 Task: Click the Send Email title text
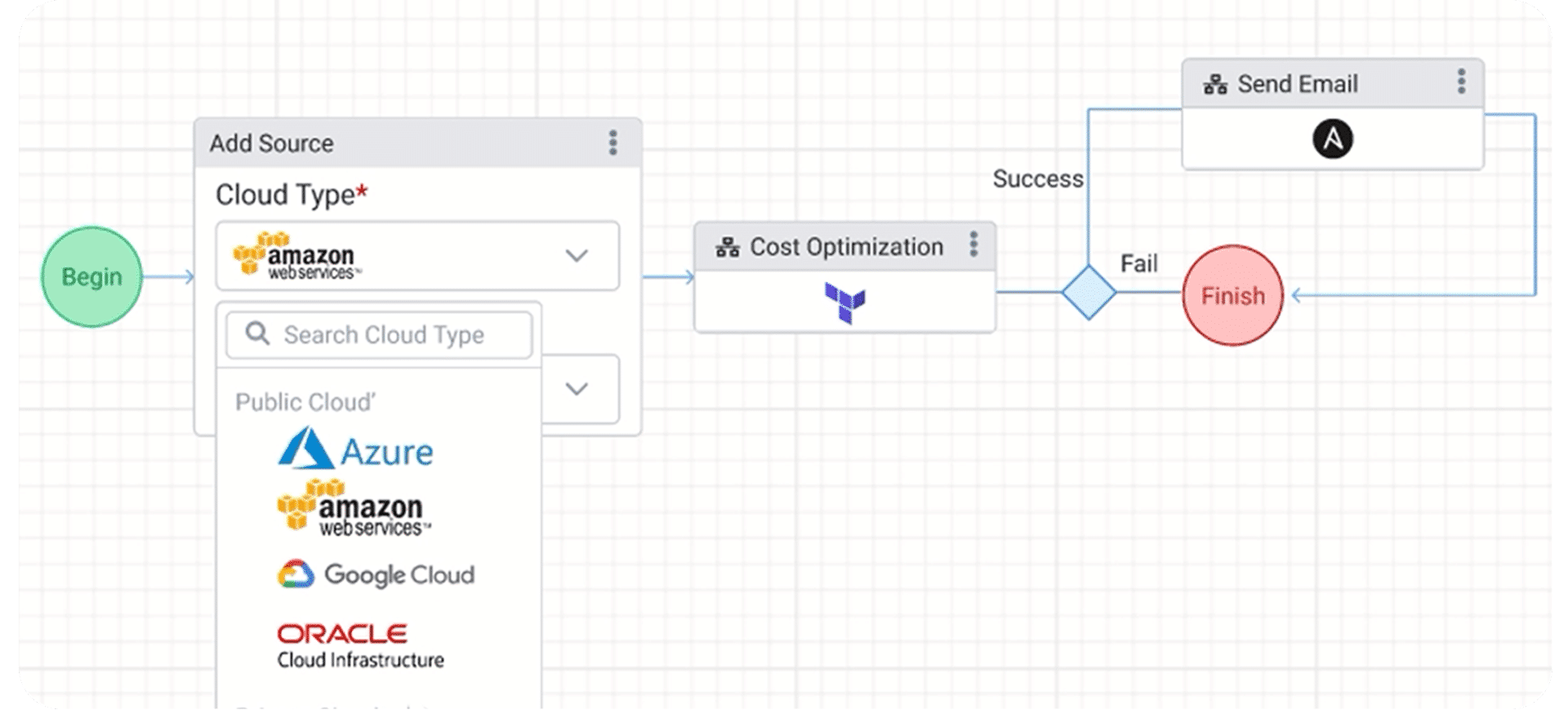coord(1298,83)
